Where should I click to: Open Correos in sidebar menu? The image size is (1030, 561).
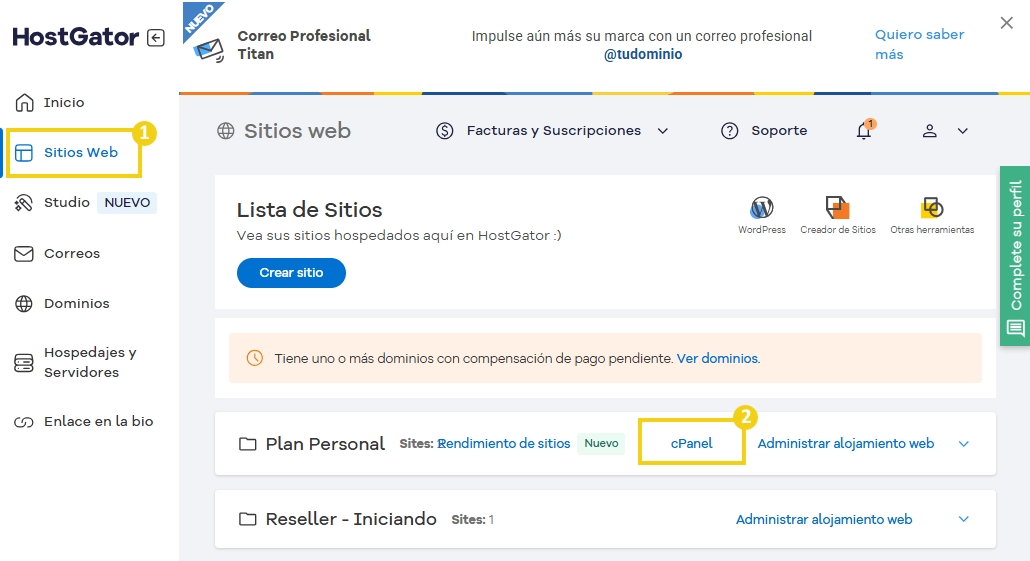[x=71, y=254]
